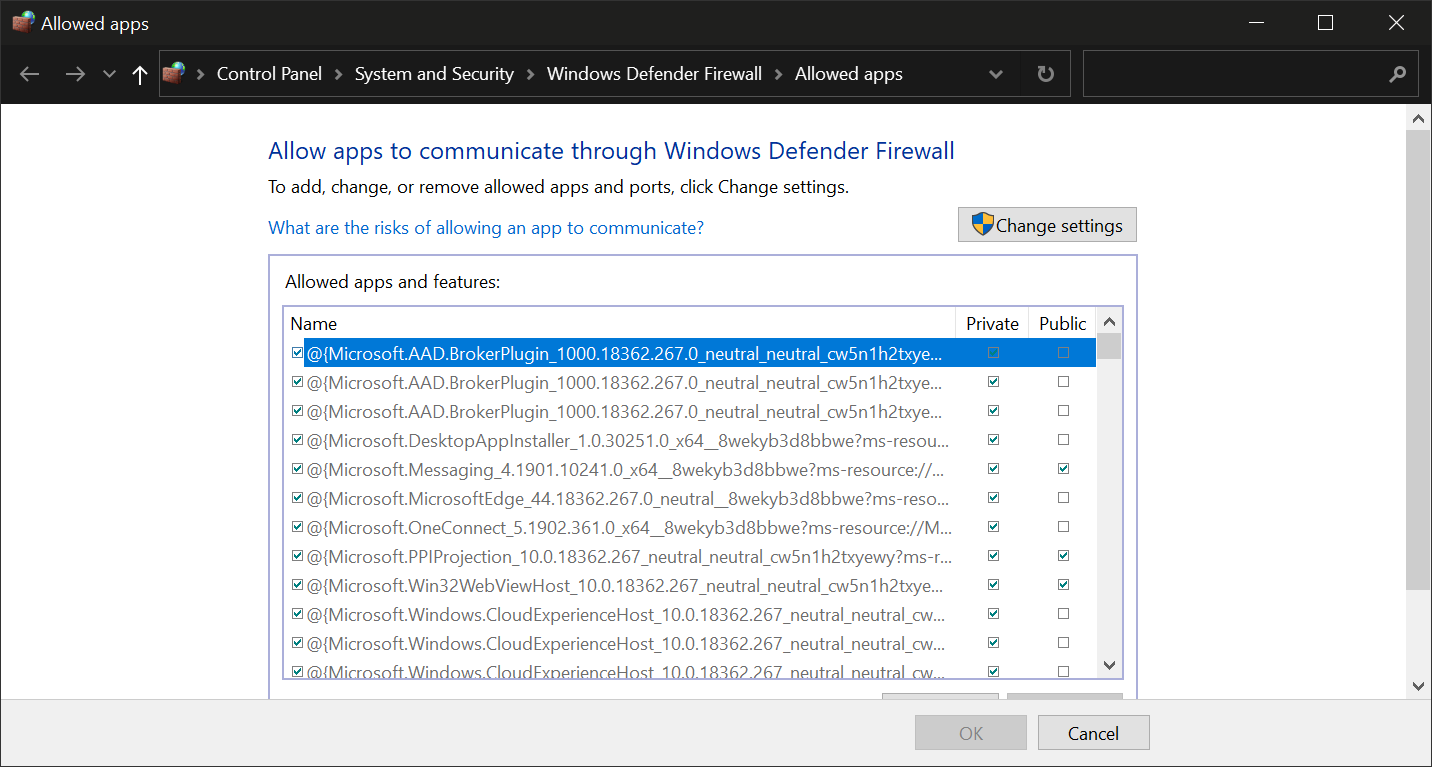Go to System and Security breadcrumb

(x=434, y=74)
